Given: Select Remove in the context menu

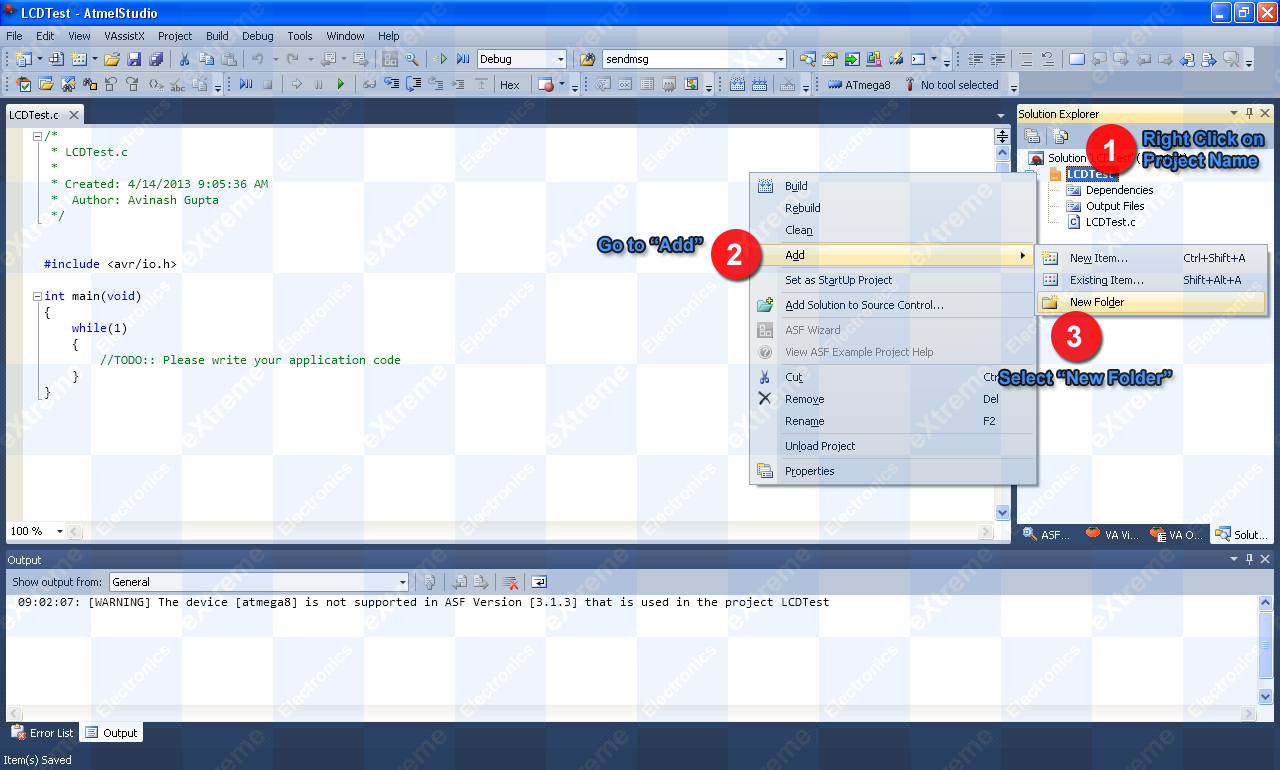Looking at the screenshot, I should point(892,398).
